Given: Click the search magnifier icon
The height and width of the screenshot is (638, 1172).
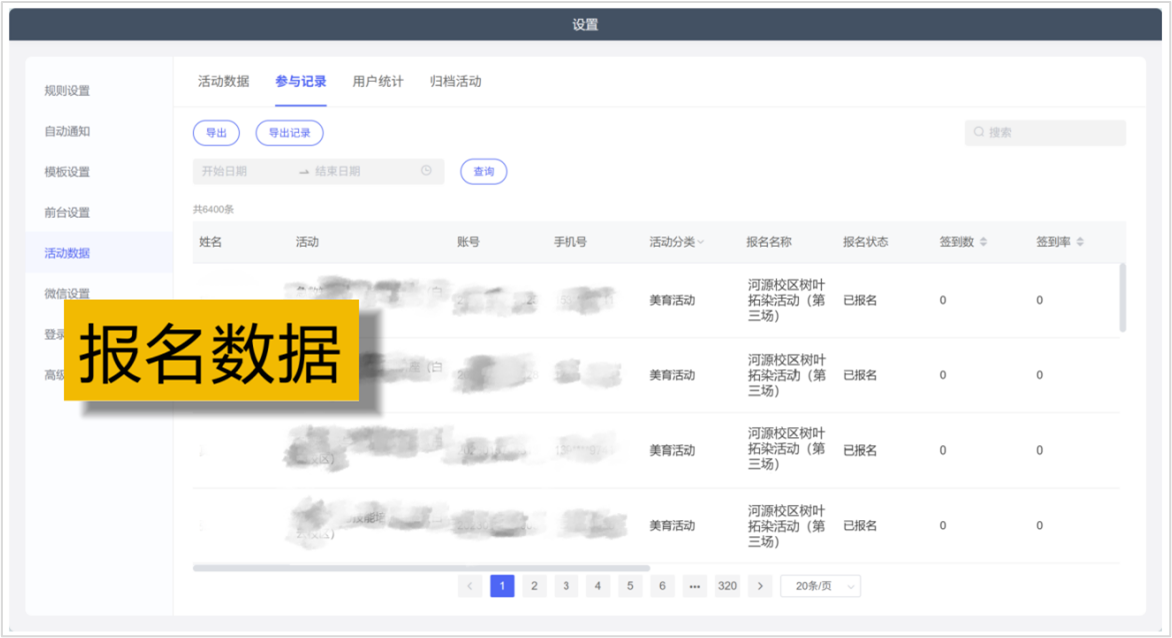Looking at the screenshot, I should [x=978, y=132].
